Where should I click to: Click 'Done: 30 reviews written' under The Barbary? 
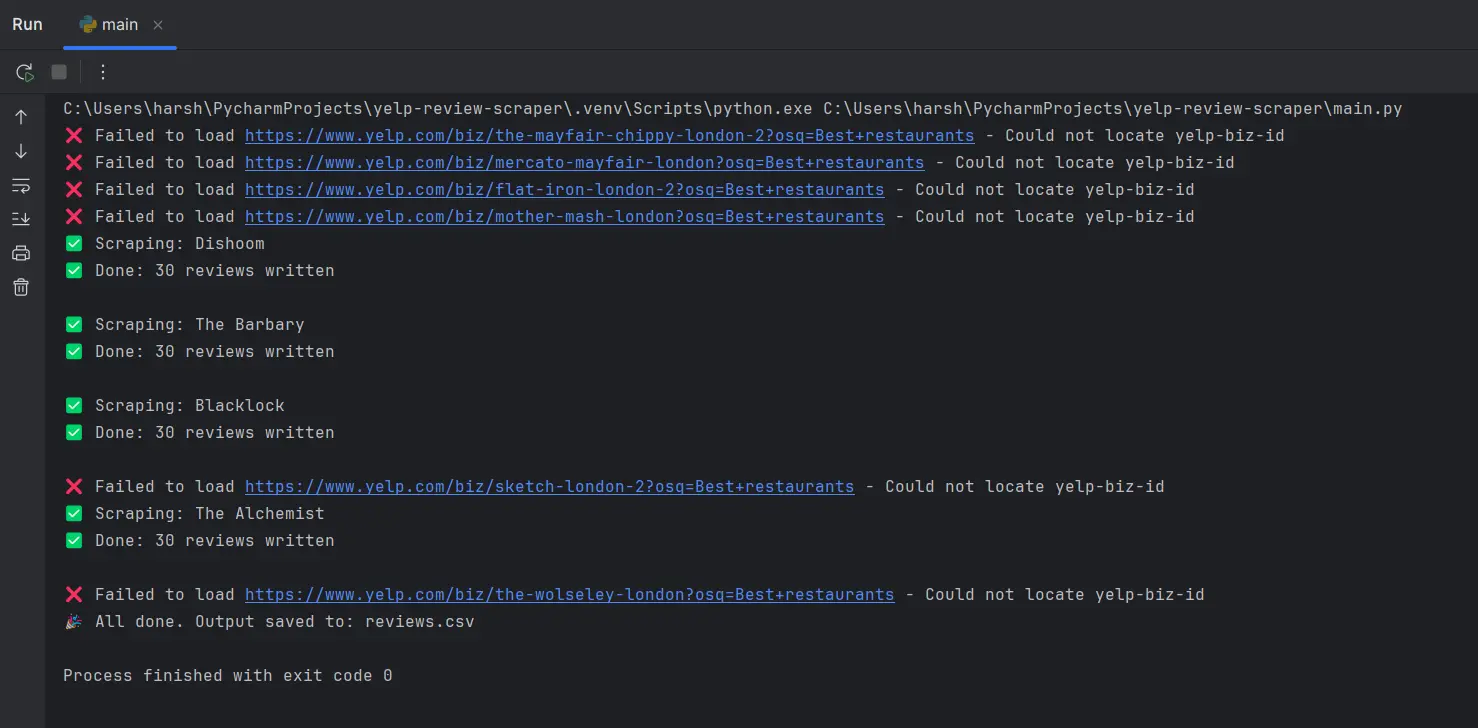click(x=214, y=351)
